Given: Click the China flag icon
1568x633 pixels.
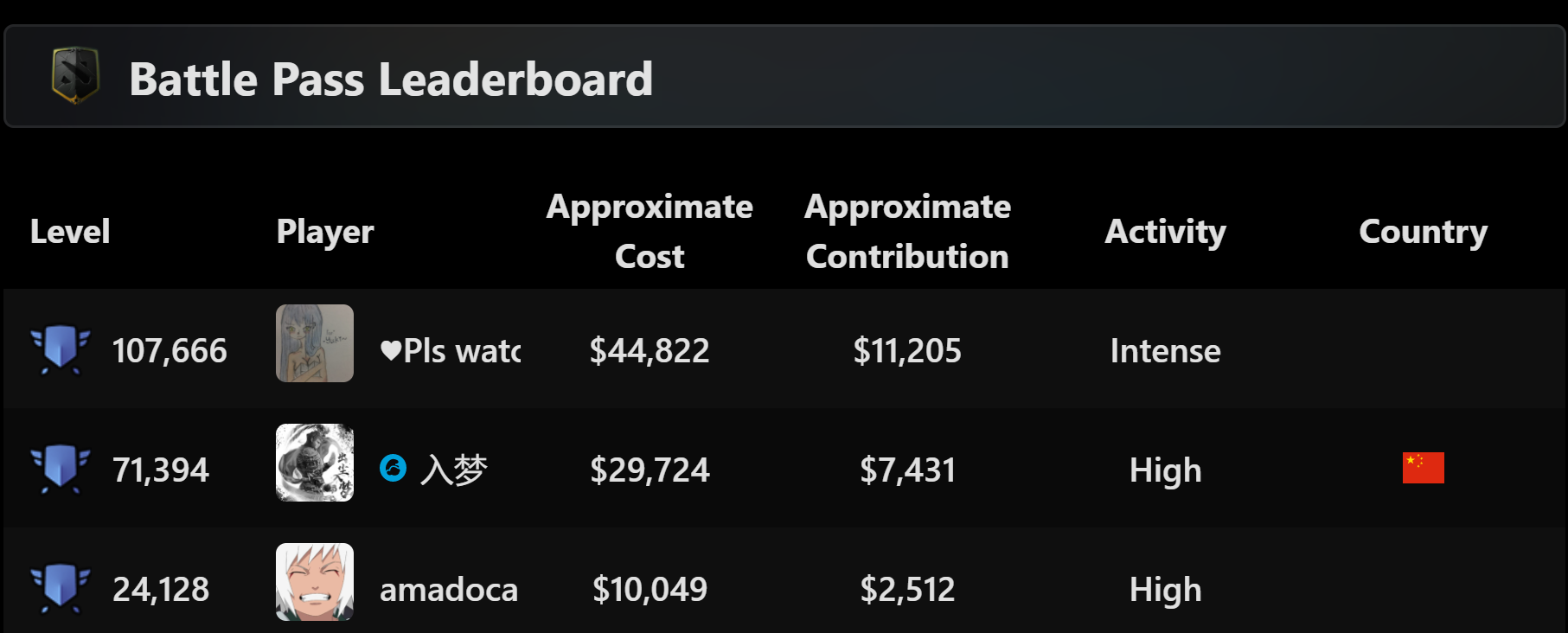Looking at the screenshot, I should tap(1423, 468).
